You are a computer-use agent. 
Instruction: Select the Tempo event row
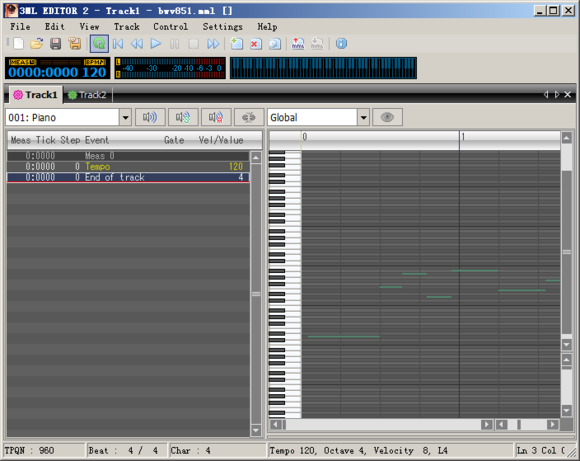click(x=128, y=166)
